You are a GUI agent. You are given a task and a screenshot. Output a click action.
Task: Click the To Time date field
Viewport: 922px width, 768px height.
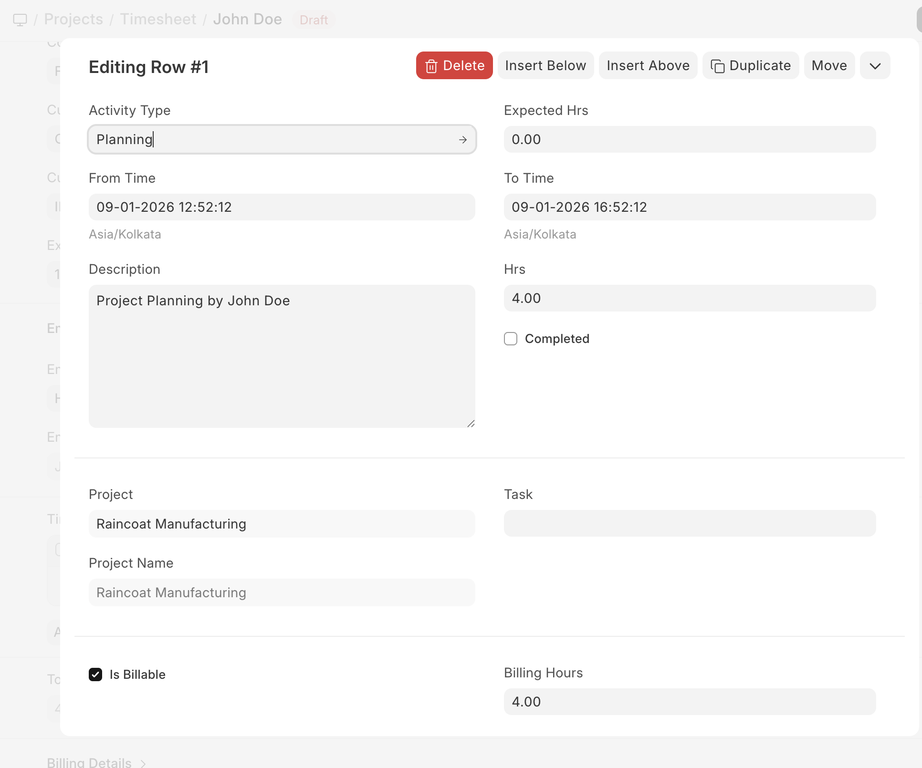(x=689, y=207)
